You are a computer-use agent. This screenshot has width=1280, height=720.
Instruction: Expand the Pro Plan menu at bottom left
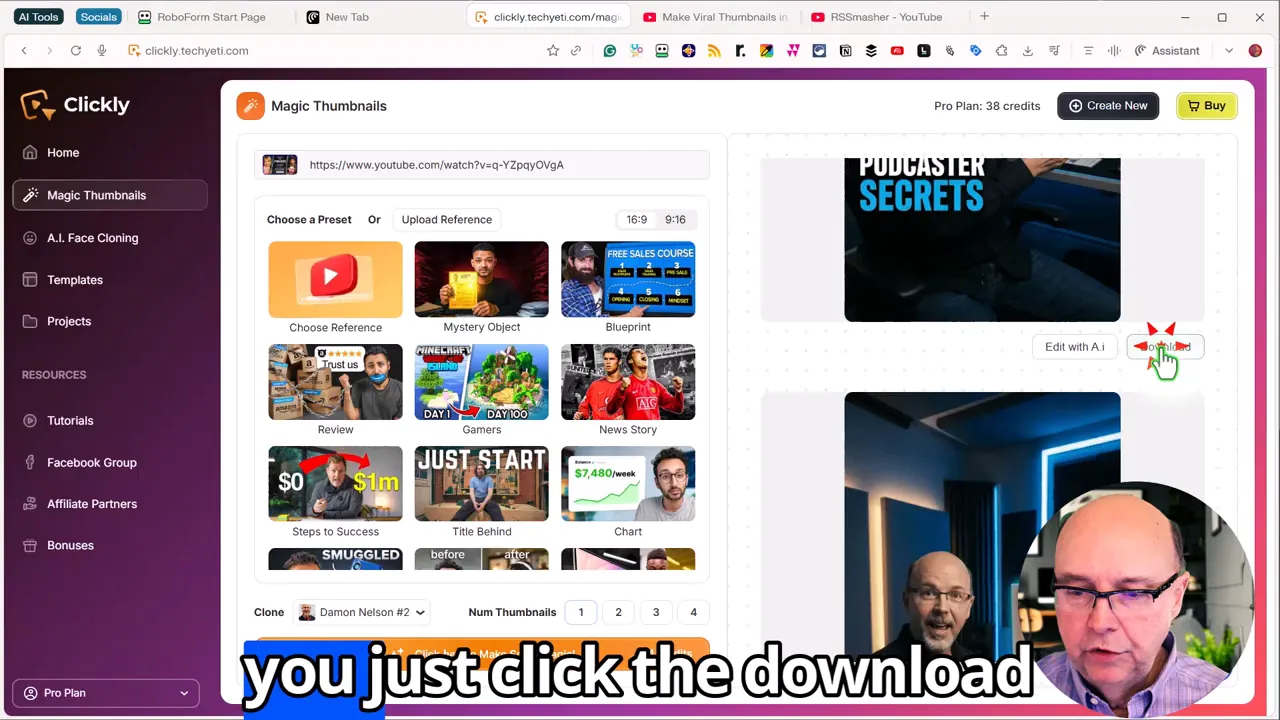(105, 692)
